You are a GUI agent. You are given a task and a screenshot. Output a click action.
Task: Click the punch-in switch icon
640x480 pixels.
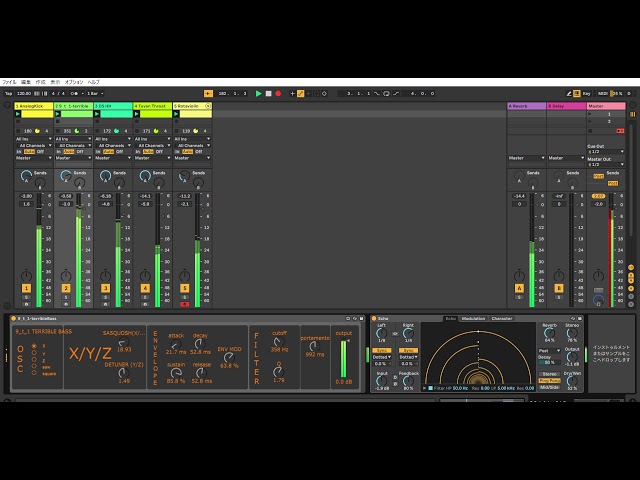click(376, 93)
